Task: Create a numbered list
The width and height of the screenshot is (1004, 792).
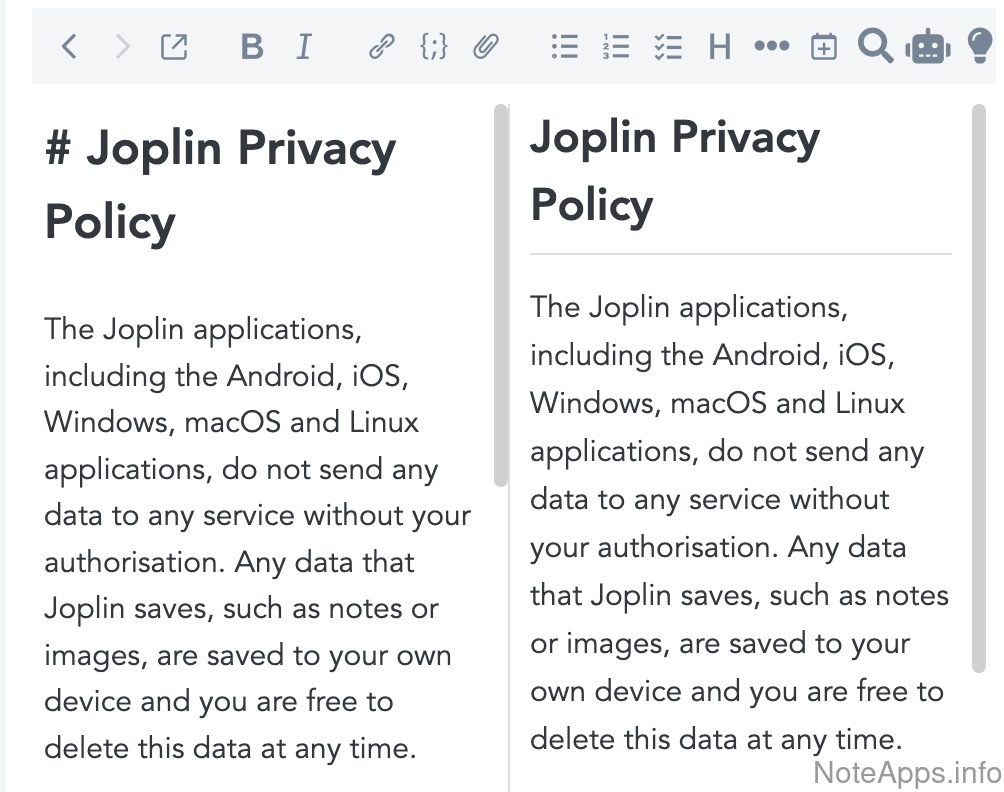Action: coord(616,46)
